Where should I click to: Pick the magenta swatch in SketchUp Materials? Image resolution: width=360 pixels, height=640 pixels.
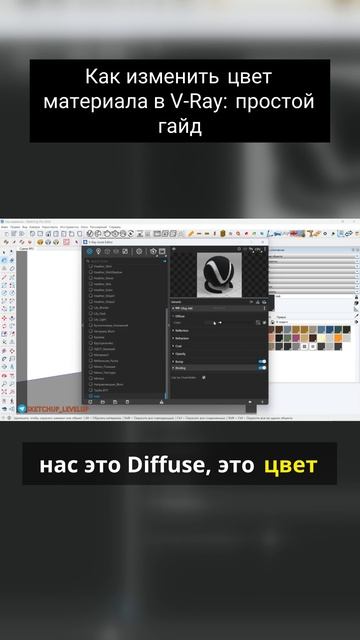click(x=296, y=338)
